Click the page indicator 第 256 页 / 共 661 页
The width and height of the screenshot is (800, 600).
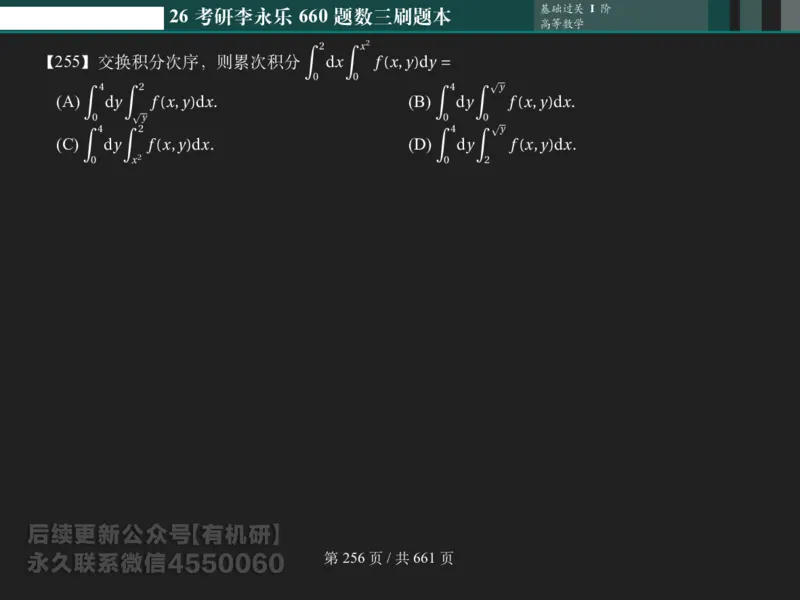388,556
